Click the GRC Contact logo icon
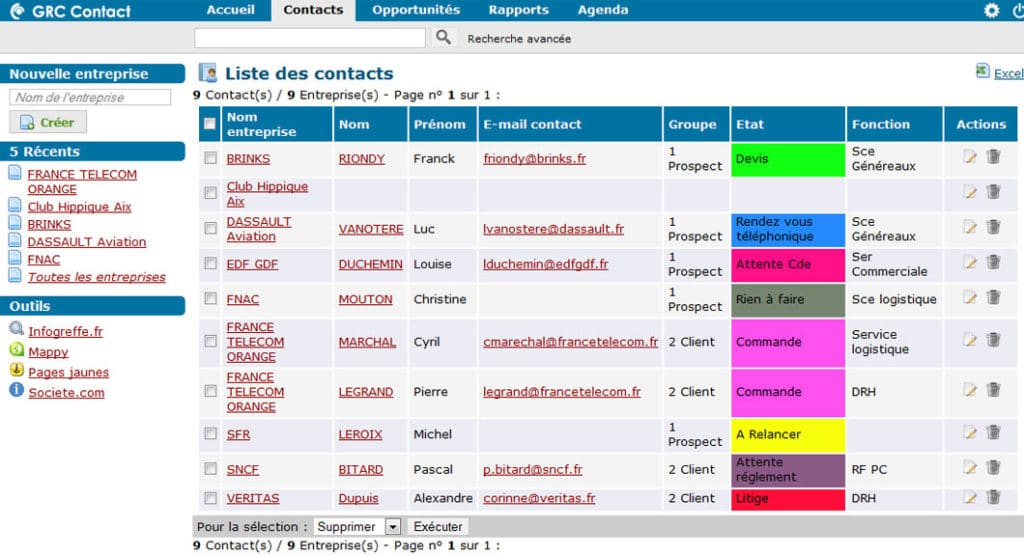This screenshot has width=1024, height=556. click(x=16, y=10)
